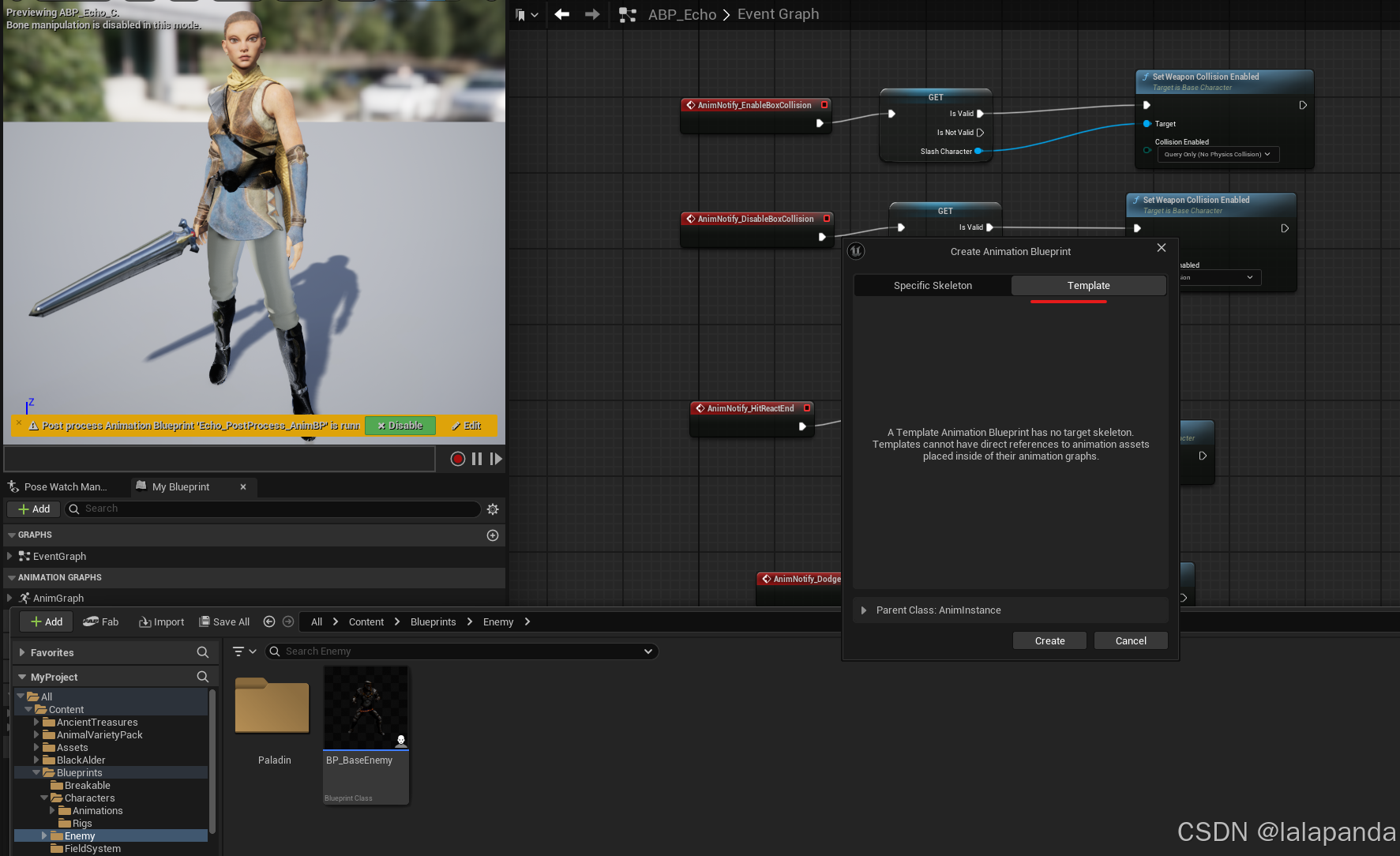The image size is (1400, 856).
Task: Expand the EventGraph entry
Action: point(9,557)
